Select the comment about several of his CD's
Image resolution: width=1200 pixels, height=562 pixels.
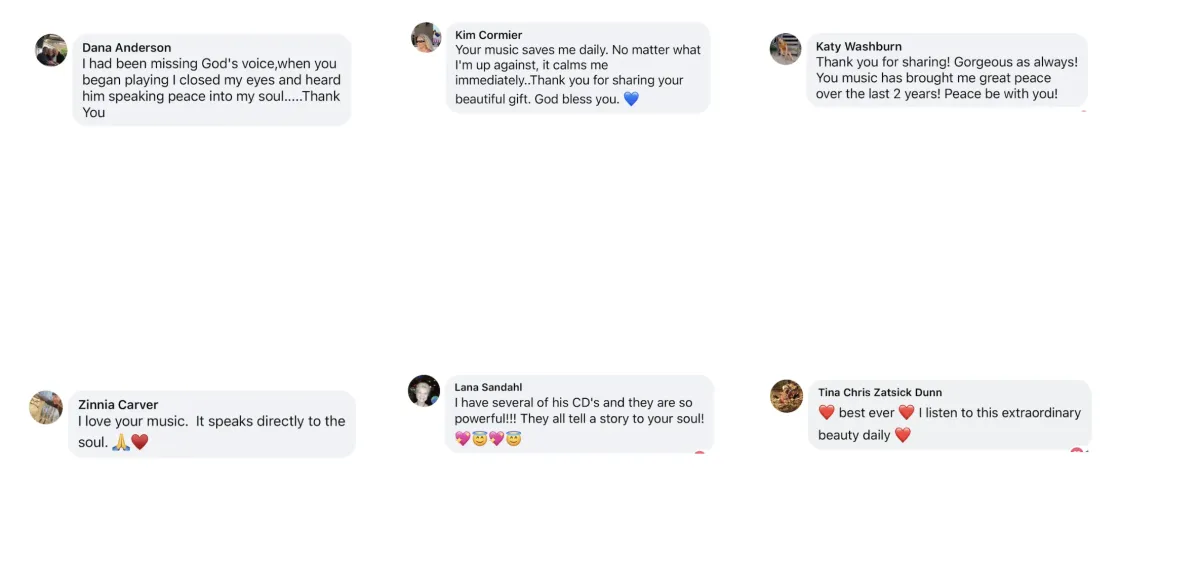click(579, 411)
